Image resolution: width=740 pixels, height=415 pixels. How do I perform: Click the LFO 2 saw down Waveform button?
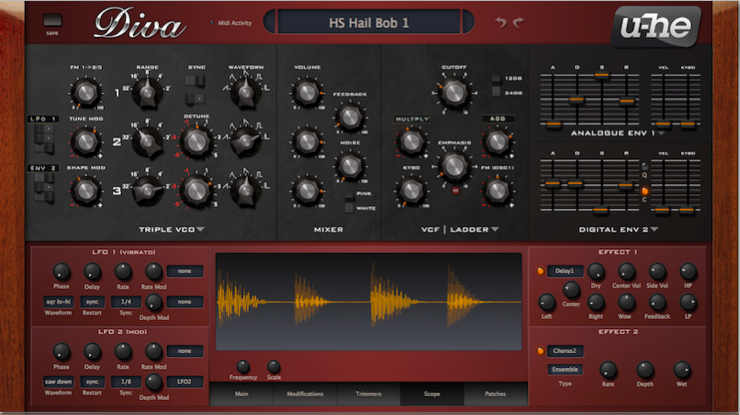tap(59, 381)
